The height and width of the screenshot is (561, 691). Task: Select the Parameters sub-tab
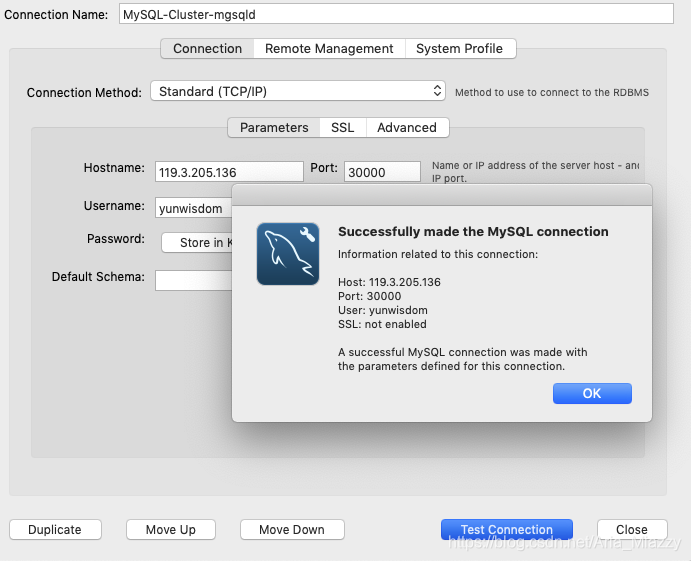274,127
